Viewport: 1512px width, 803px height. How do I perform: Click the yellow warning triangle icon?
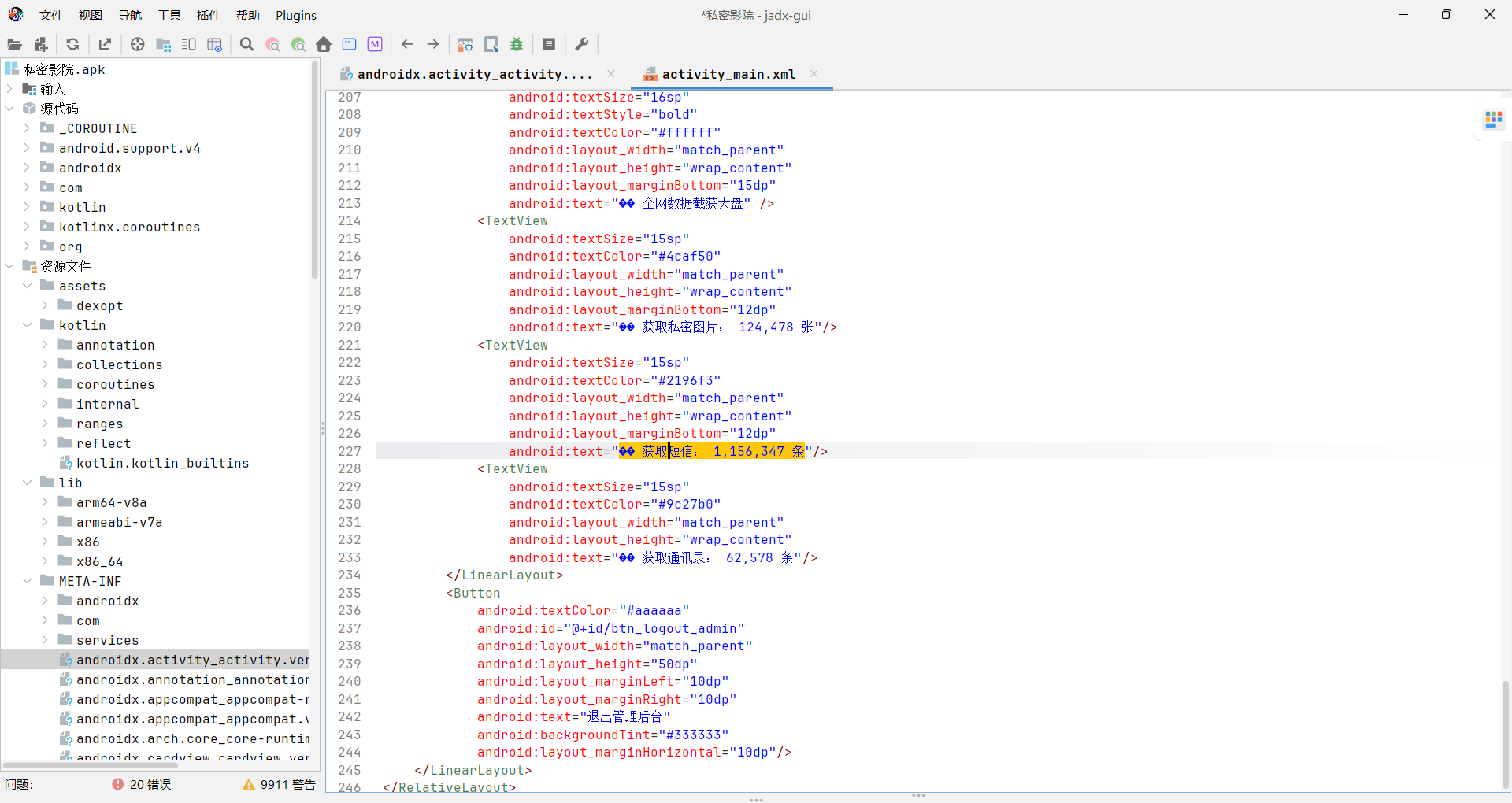[x=249, y=784]
